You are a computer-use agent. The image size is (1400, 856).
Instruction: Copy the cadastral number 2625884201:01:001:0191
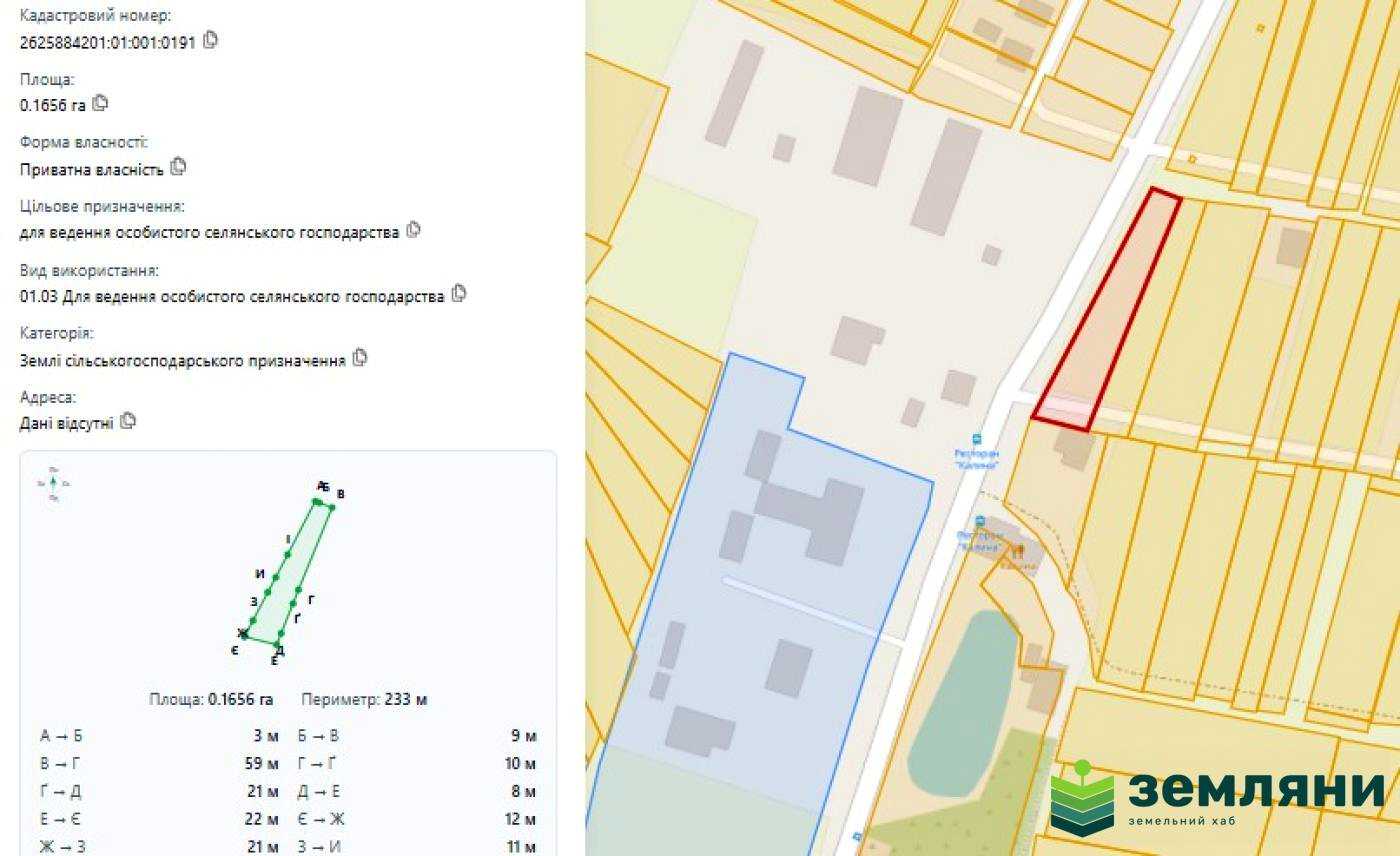[x=210, y=41]
